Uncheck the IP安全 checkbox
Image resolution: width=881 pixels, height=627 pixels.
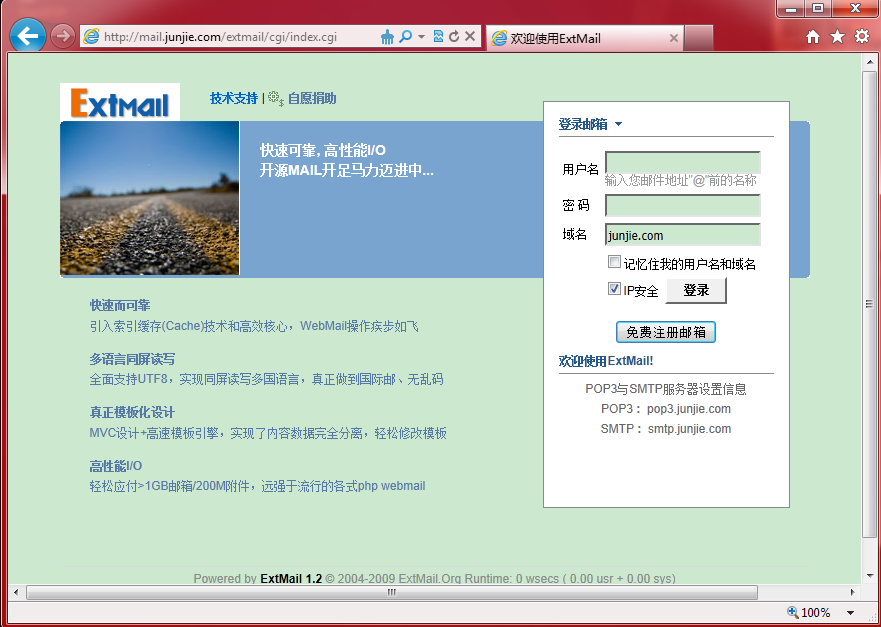[614, 289]
